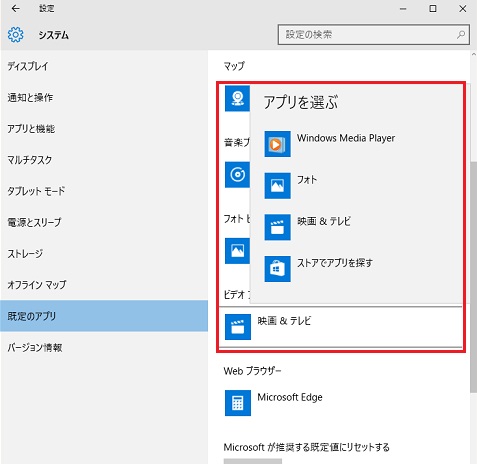
Task: Click the 映画 & テレビ clapperboard icon in the popup
Action: click(x=277, y=227)
